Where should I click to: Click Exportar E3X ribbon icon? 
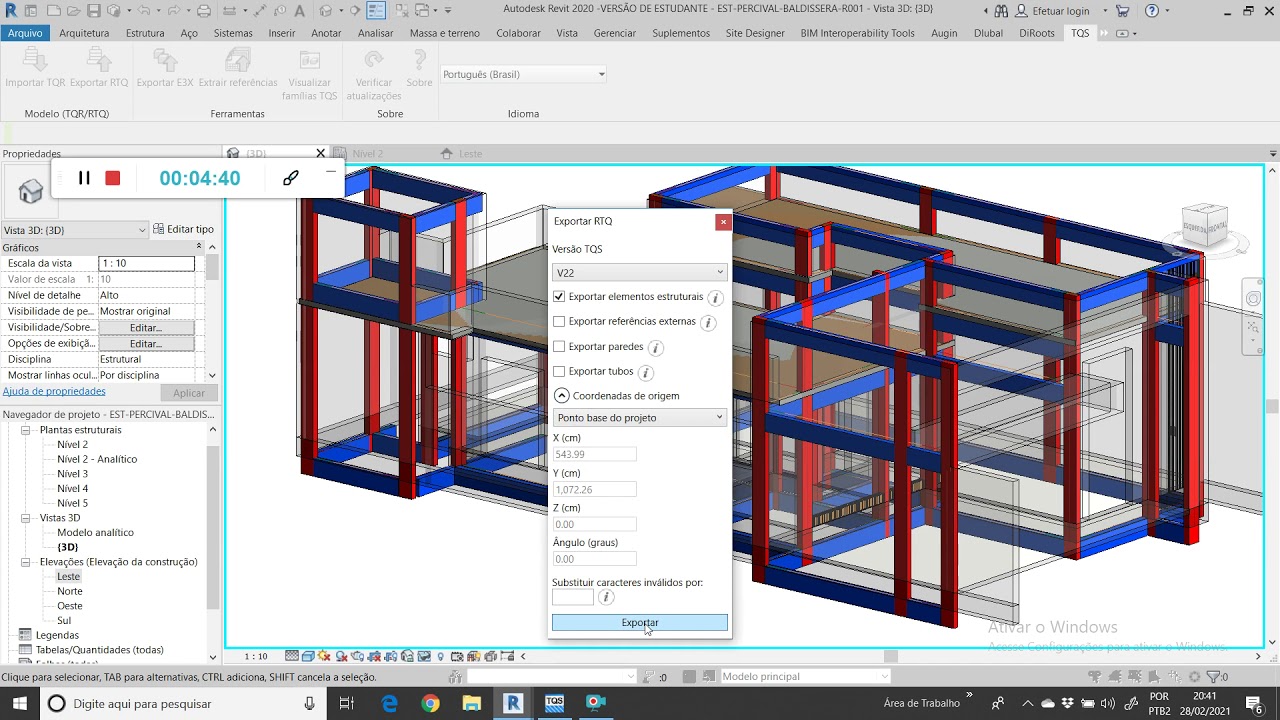click(x=164, y=61)
